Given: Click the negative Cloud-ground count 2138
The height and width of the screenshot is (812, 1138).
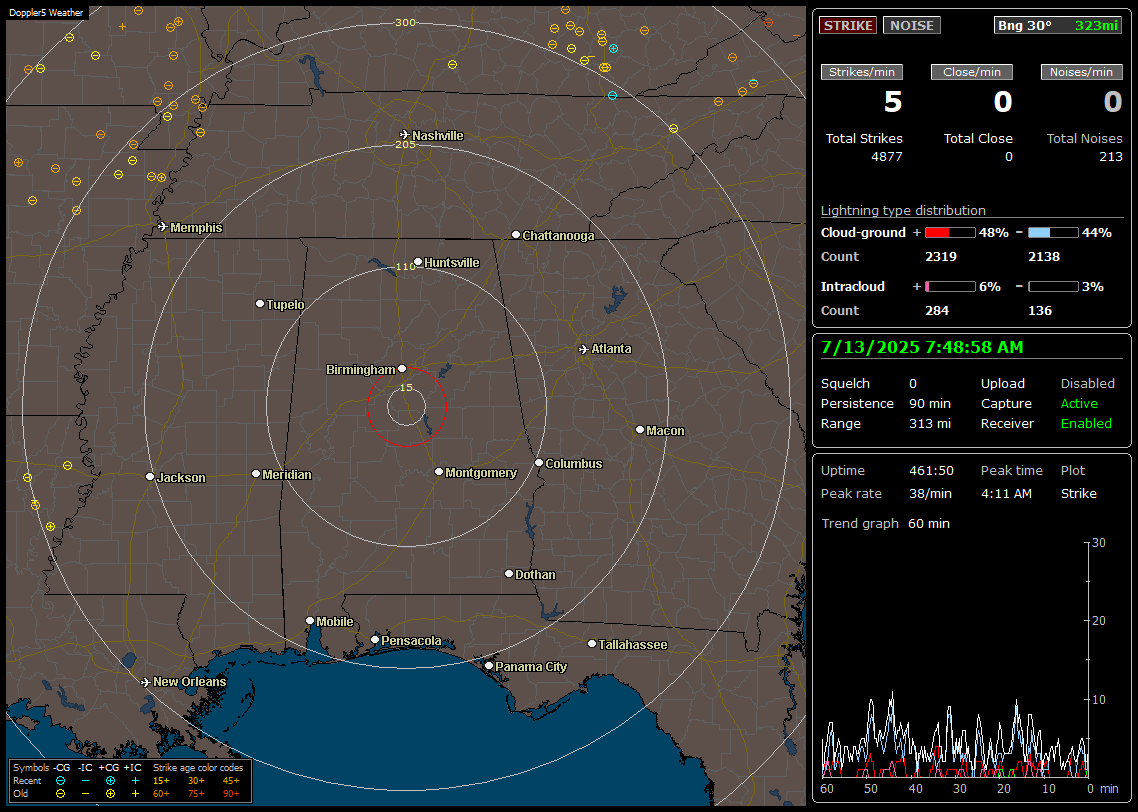Looking at the screenshot, I should point(1044,257).
